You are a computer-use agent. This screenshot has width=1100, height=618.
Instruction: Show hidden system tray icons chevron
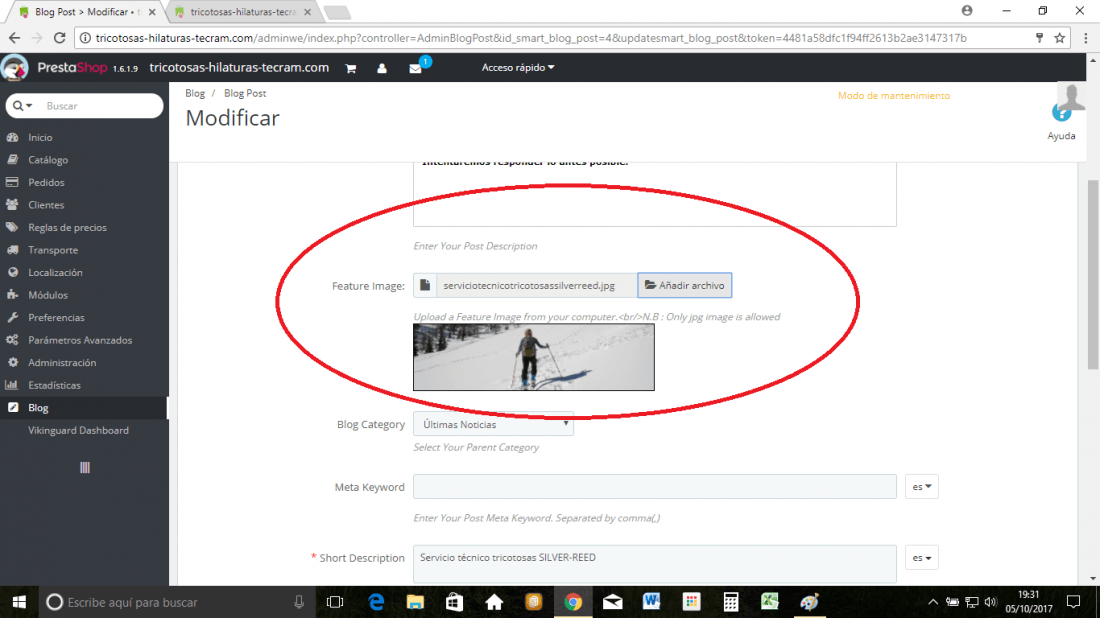(x=932, y=602)
